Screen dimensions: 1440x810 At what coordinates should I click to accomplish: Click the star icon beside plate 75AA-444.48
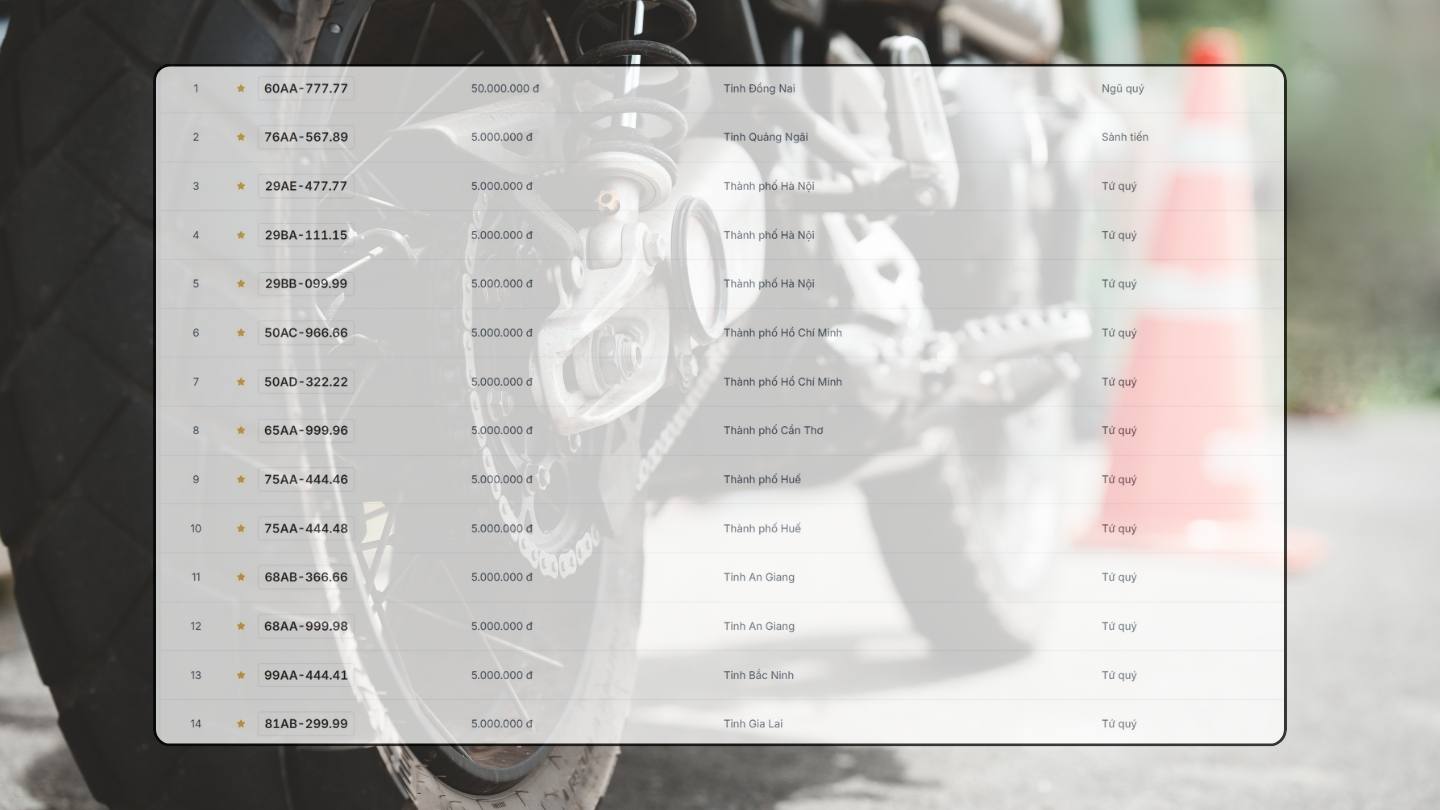[241, 529]
